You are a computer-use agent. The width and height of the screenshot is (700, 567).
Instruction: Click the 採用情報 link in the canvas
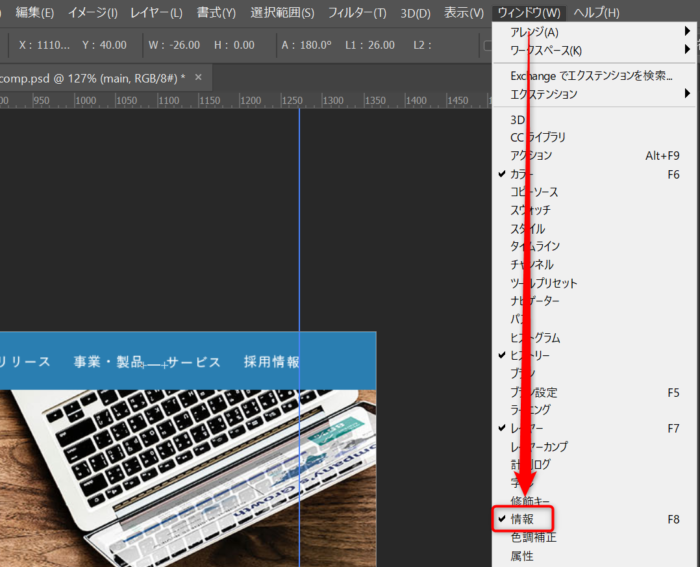(x=271, y=362)
